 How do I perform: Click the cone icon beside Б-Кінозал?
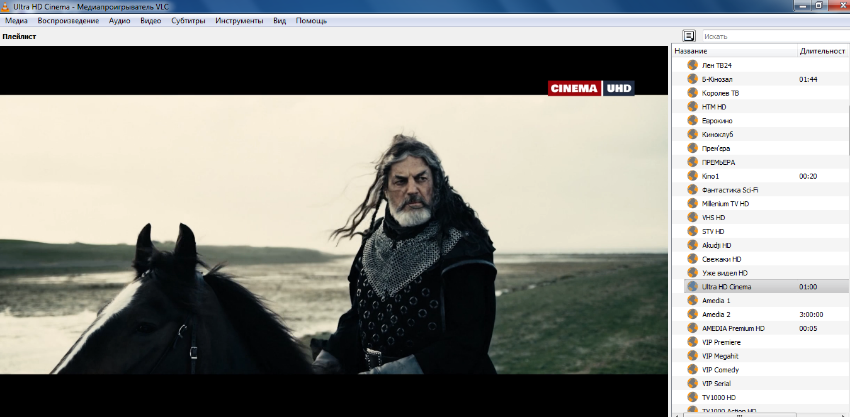[x=692, y=79]
